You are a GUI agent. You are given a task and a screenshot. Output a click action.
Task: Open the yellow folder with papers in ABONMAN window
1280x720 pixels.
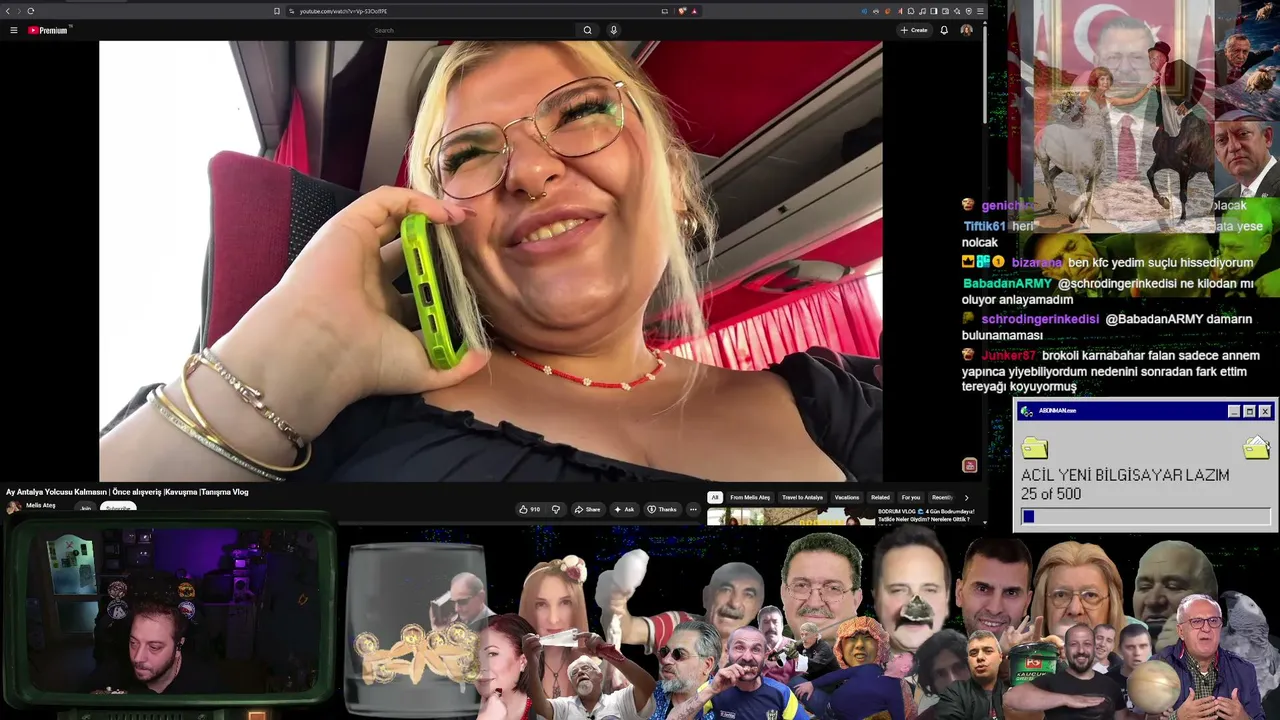pyautogui.click(x=1256, y=447)
